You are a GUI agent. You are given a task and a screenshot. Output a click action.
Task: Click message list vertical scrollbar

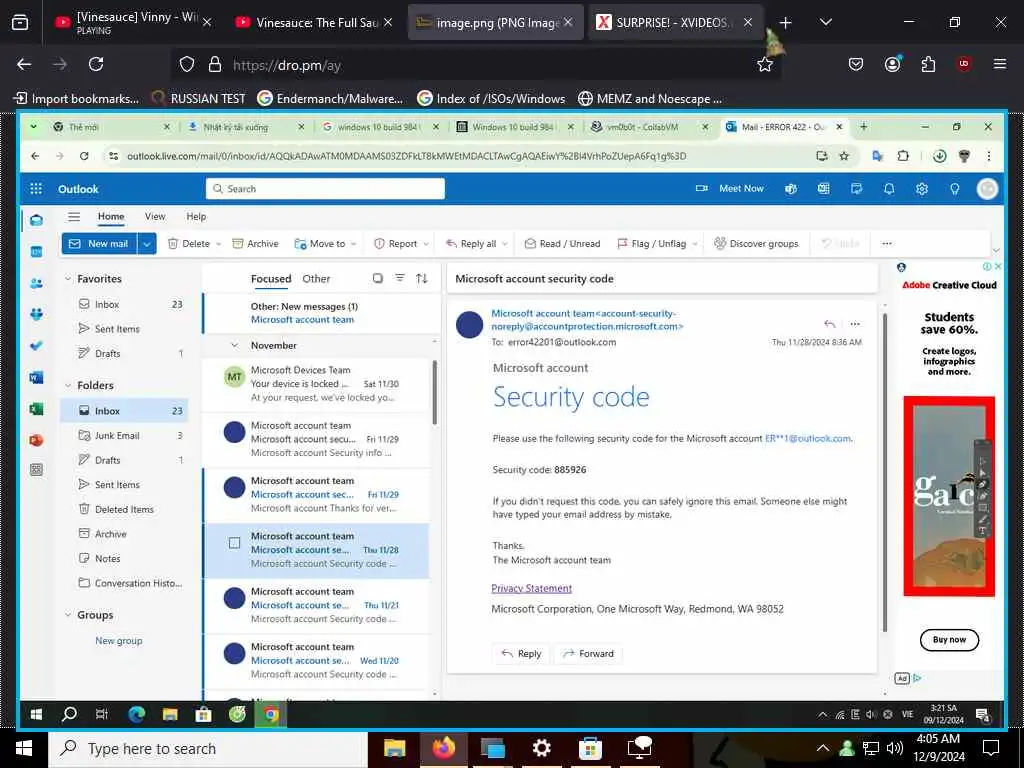(x=434, y=392)
